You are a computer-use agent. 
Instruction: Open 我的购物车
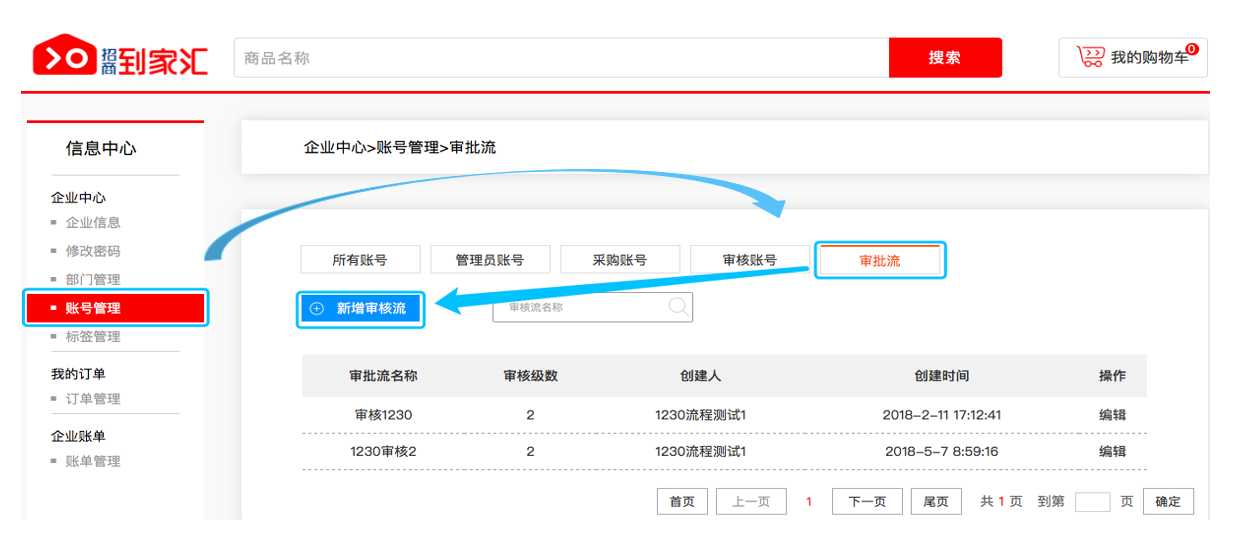[1148, 58]
